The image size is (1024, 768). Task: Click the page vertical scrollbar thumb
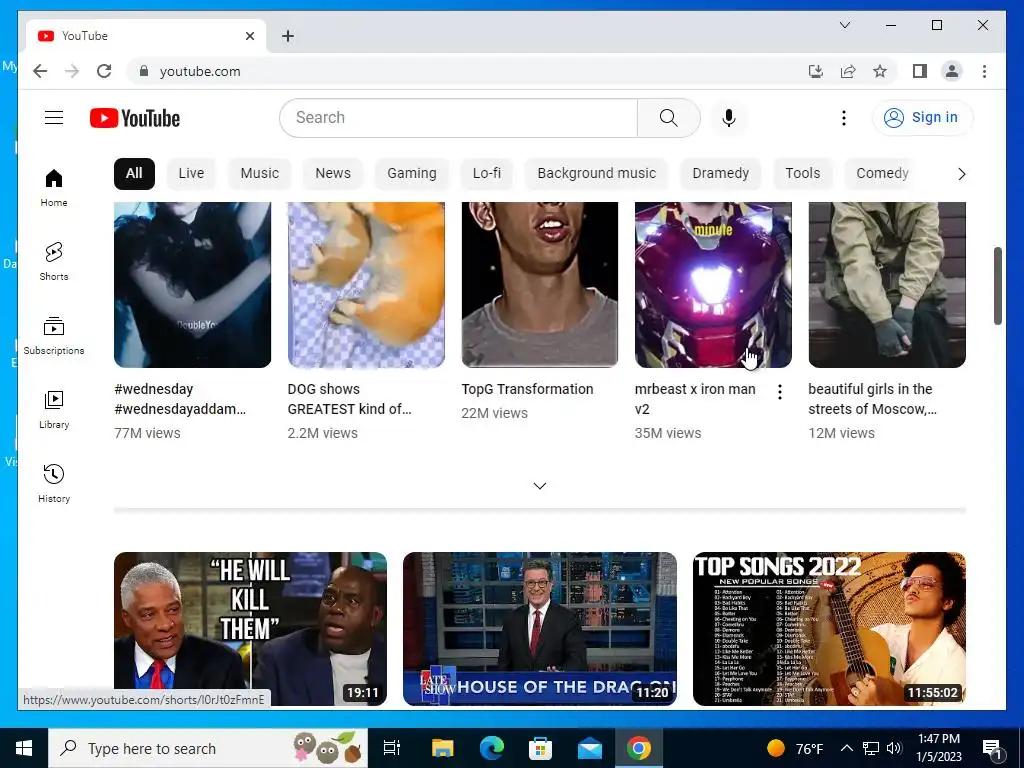[997, 285]
